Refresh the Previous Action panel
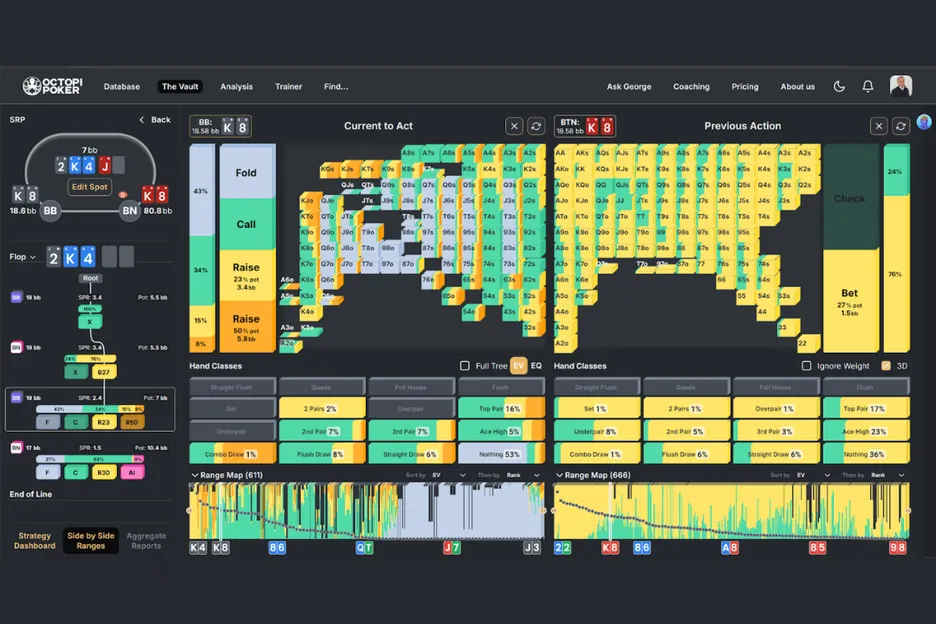This screenshot has height=624, width=936. 900,126
